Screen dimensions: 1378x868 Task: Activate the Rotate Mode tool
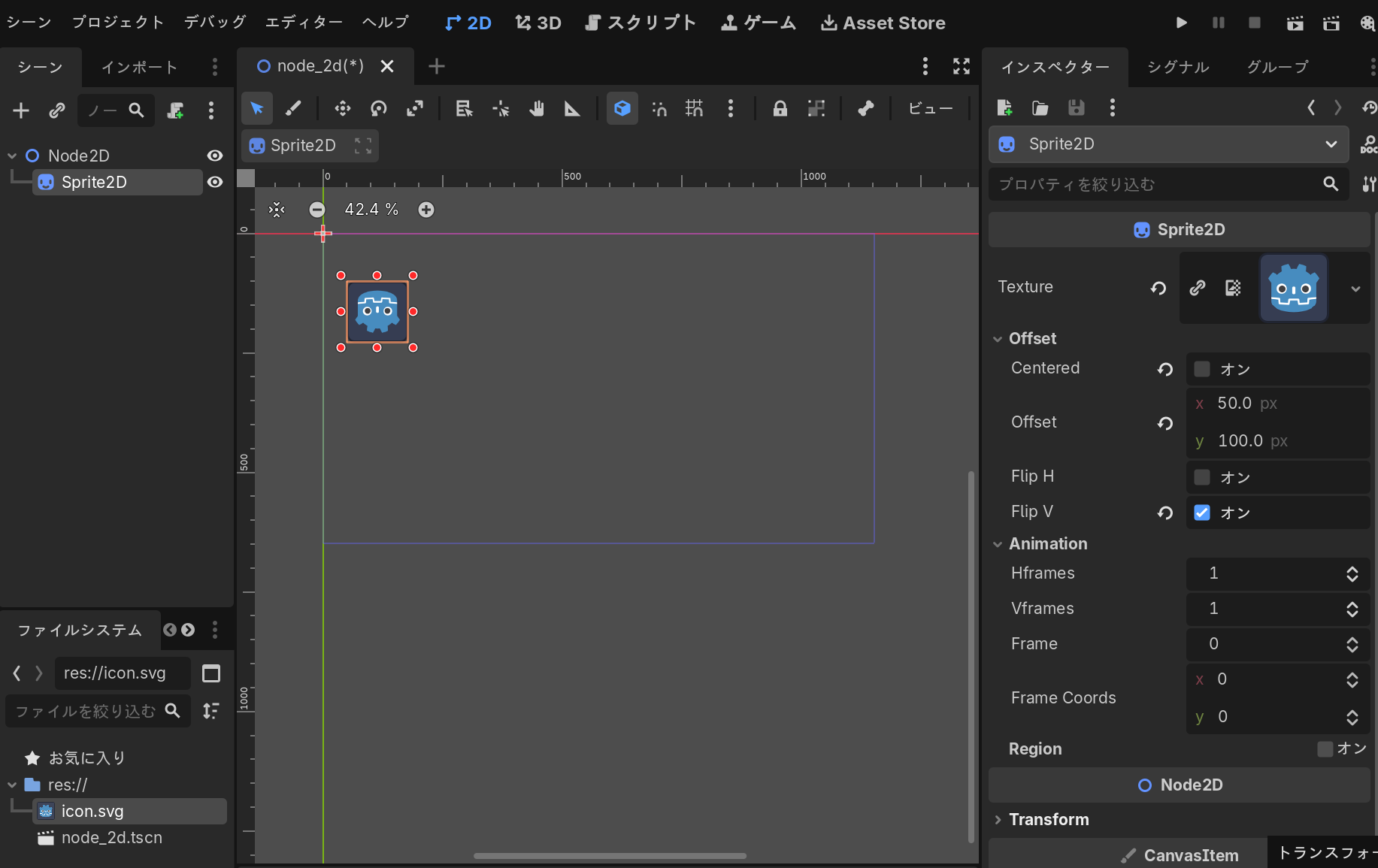pos(379,108)
